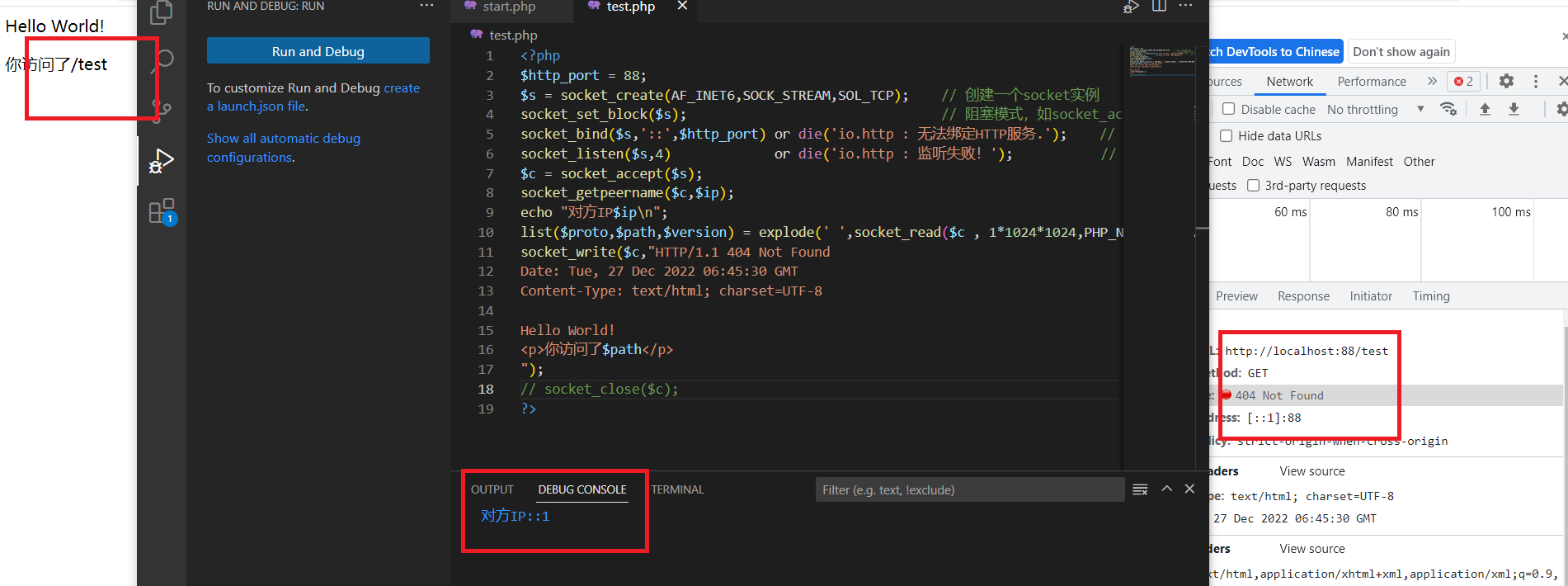Clear the debug console list icon
Viewport: 1568px width, 586px height.
[1140, 489]
